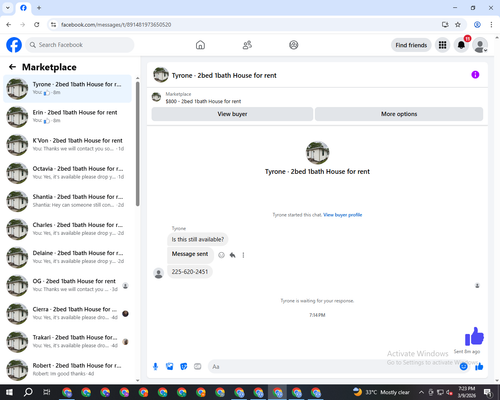
Task: Click the conversation list scrollbar
Action: click(x=137, y=143)
